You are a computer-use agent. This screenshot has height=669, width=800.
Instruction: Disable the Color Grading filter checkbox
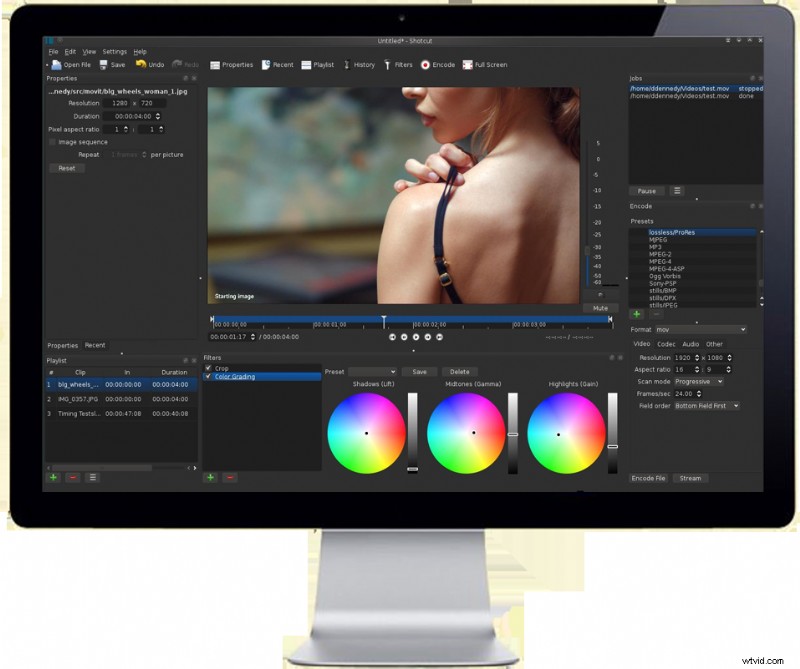point(207,377)
